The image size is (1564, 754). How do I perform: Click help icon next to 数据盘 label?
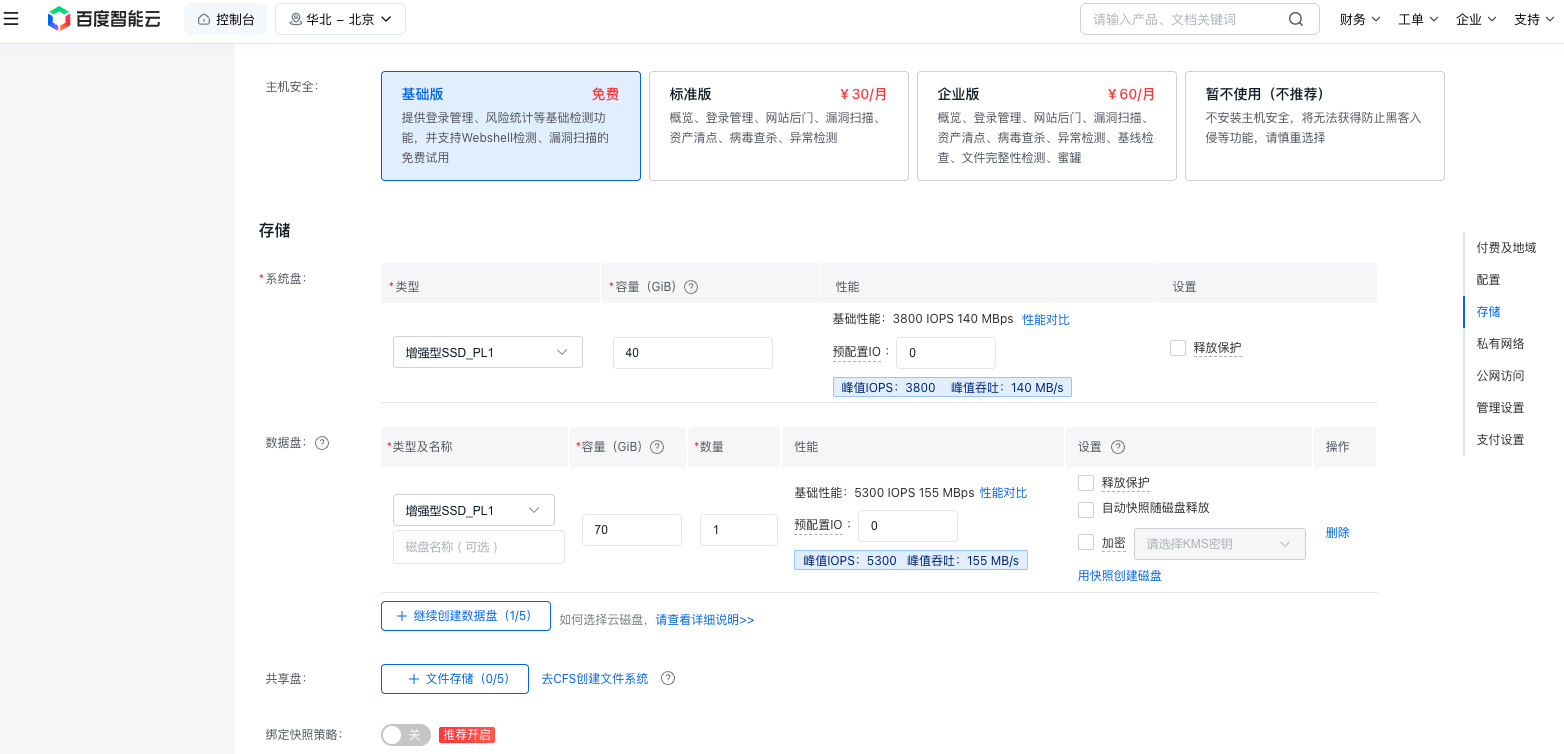[322, 443]
